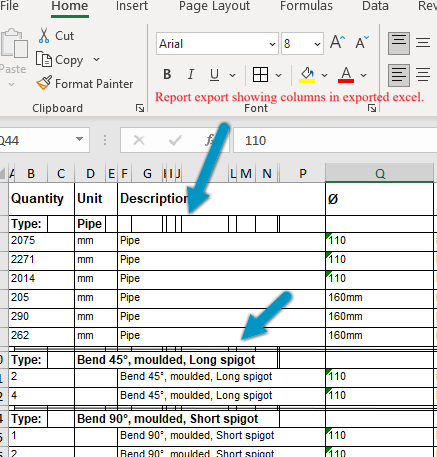Click the Pipe description in row 2271
Image resolution: width=437 pixels, height=457 pixels.
click(x=221, y=260)
